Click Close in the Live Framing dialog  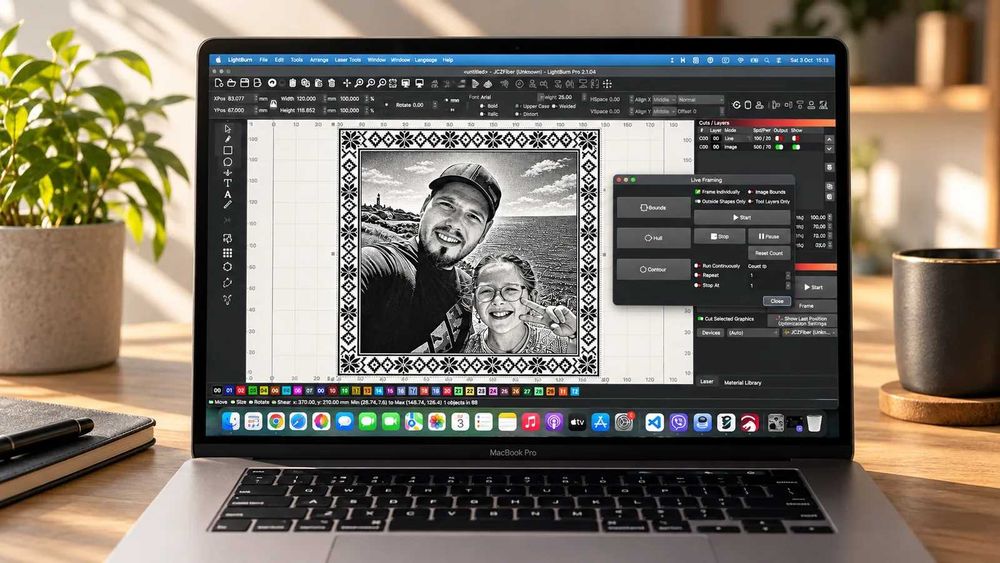coord(777,301)
